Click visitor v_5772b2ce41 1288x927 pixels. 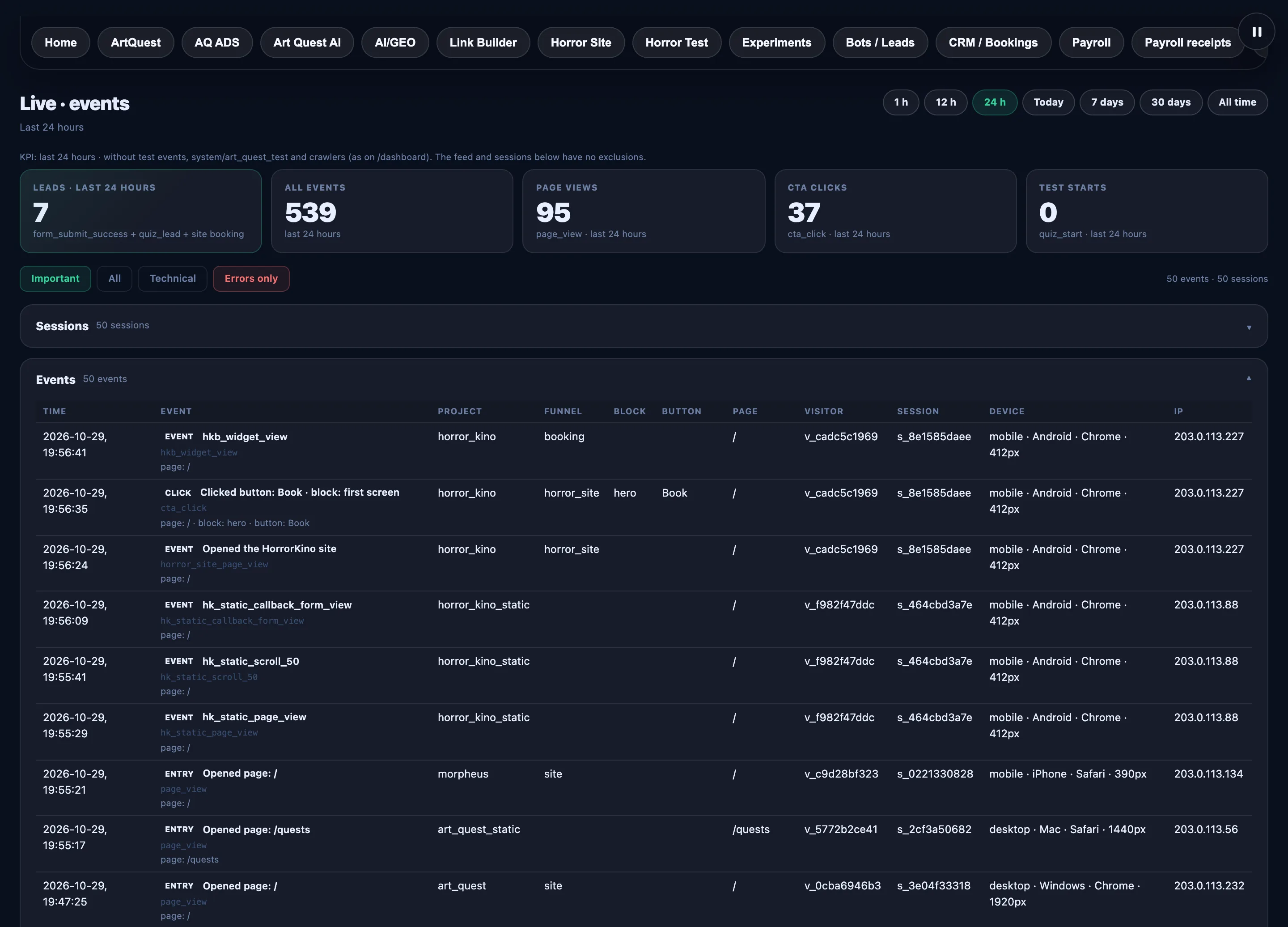pyautogui.click(x=841, y=829)
